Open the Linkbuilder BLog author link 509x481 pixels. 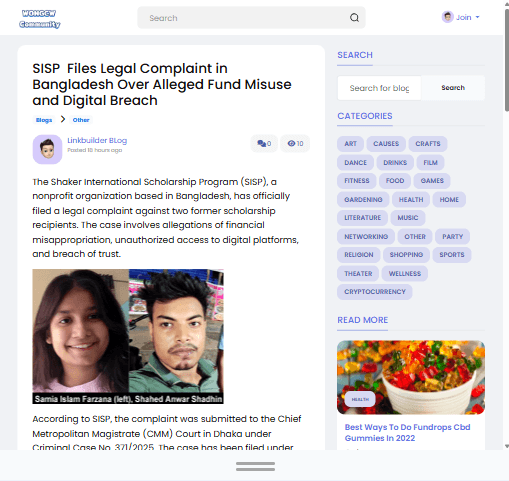[97, 140]
